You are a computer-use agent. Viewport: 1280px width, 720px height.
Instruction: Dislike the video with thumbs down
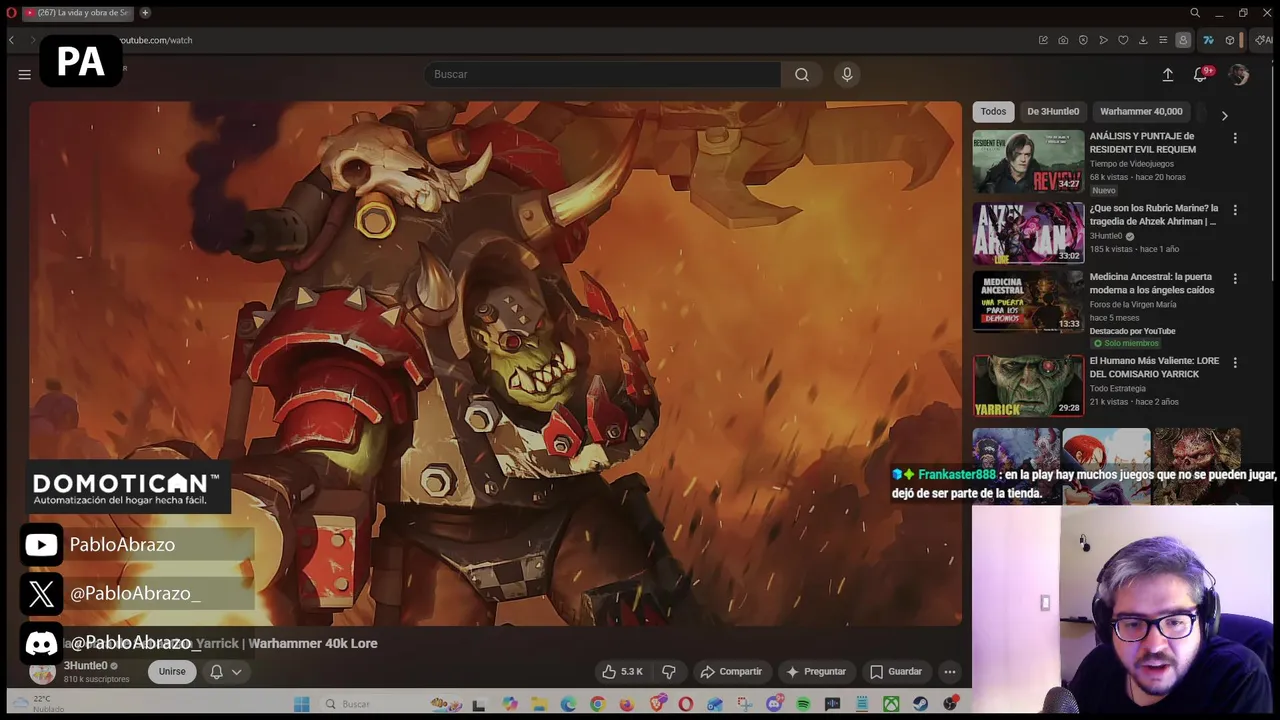coord(669,672)
